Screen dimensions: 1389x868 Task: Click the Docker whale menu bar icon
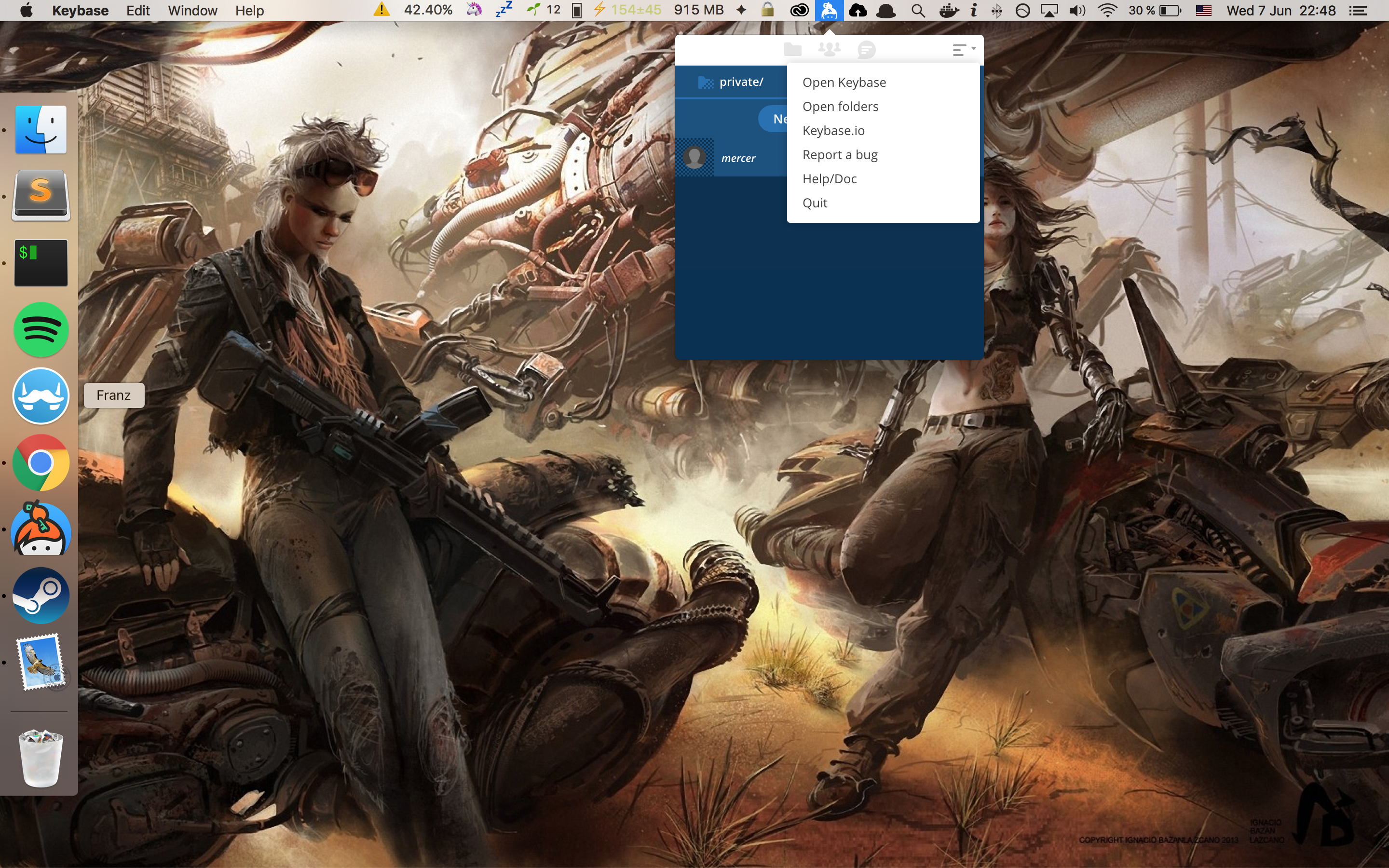pyautogui.click(x=948, y=10)
